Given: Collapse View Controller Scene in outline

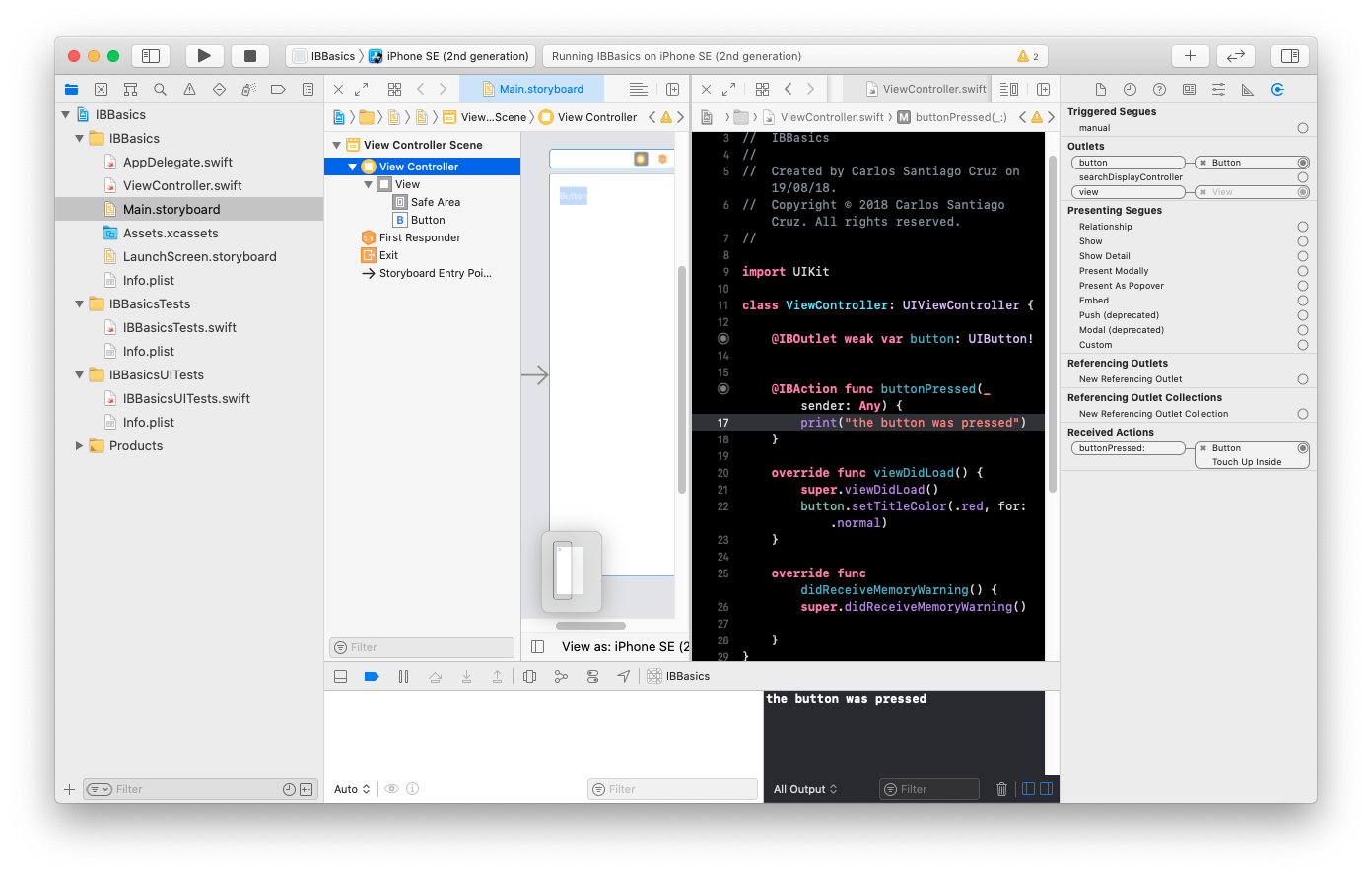Looking at the screenshot, I should click(336, 145).
